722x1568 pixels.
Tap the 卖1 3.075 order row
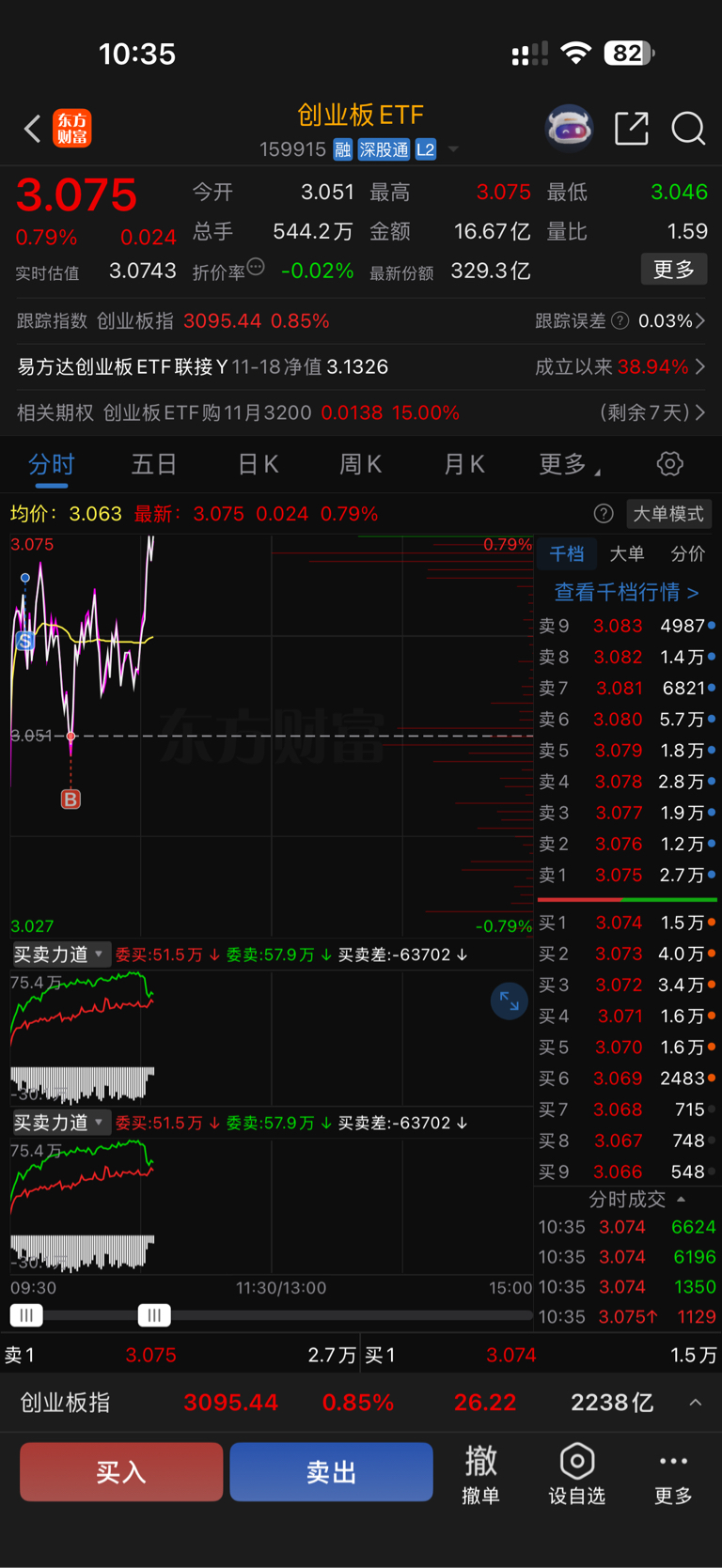point(627,875)
